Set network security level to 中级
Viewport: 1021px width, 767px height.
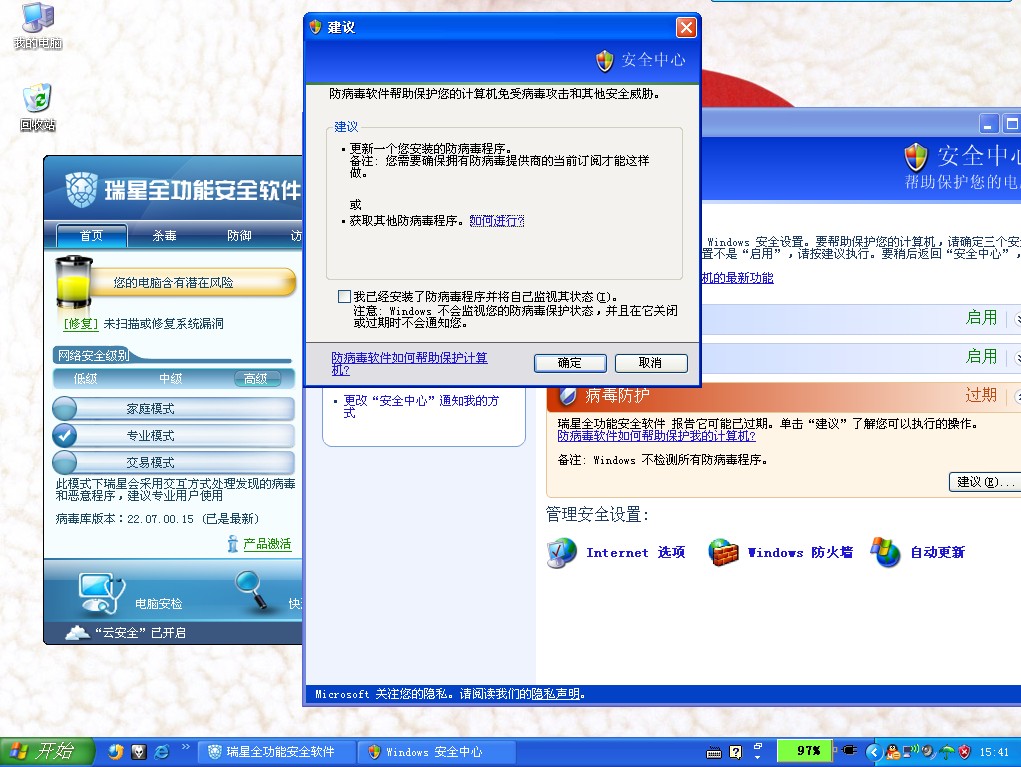171,378
